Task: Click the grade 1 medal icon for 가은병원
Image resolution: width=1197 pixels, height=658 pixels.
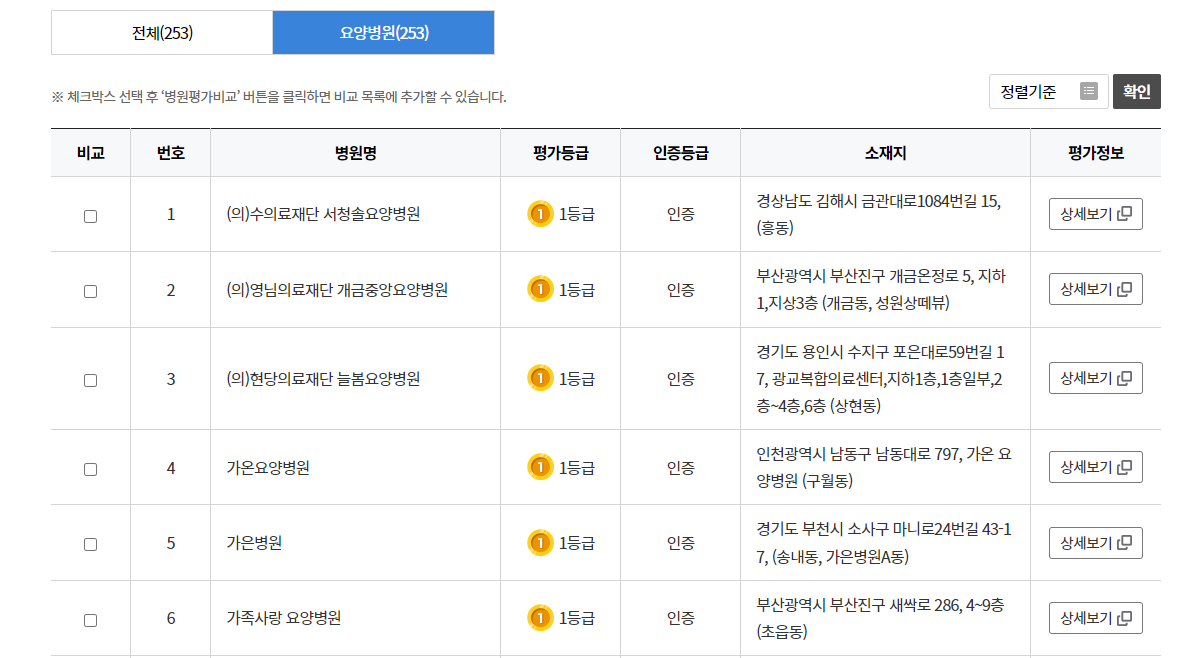Action: [x=540, y=543]
